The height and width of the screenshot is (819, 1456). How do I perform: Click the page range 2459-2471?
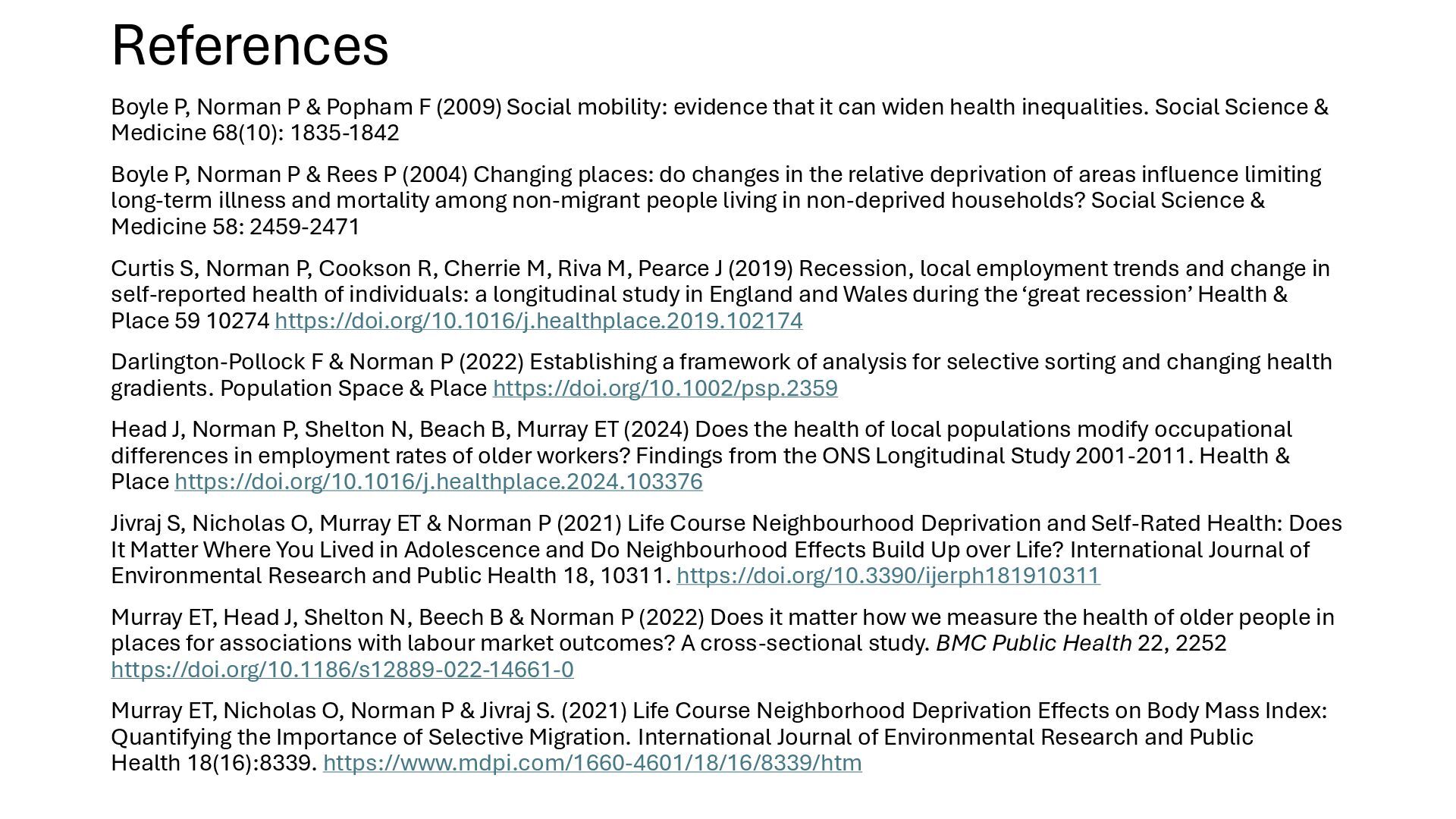305,227
